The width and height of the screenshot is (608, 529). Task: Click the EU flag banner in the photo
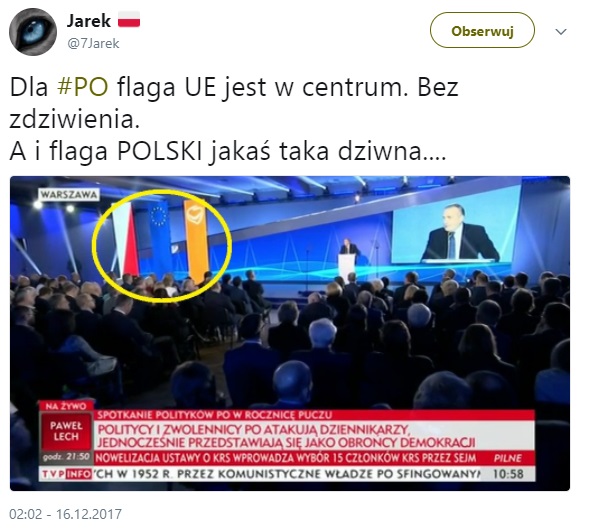click(x=160, y=238)
